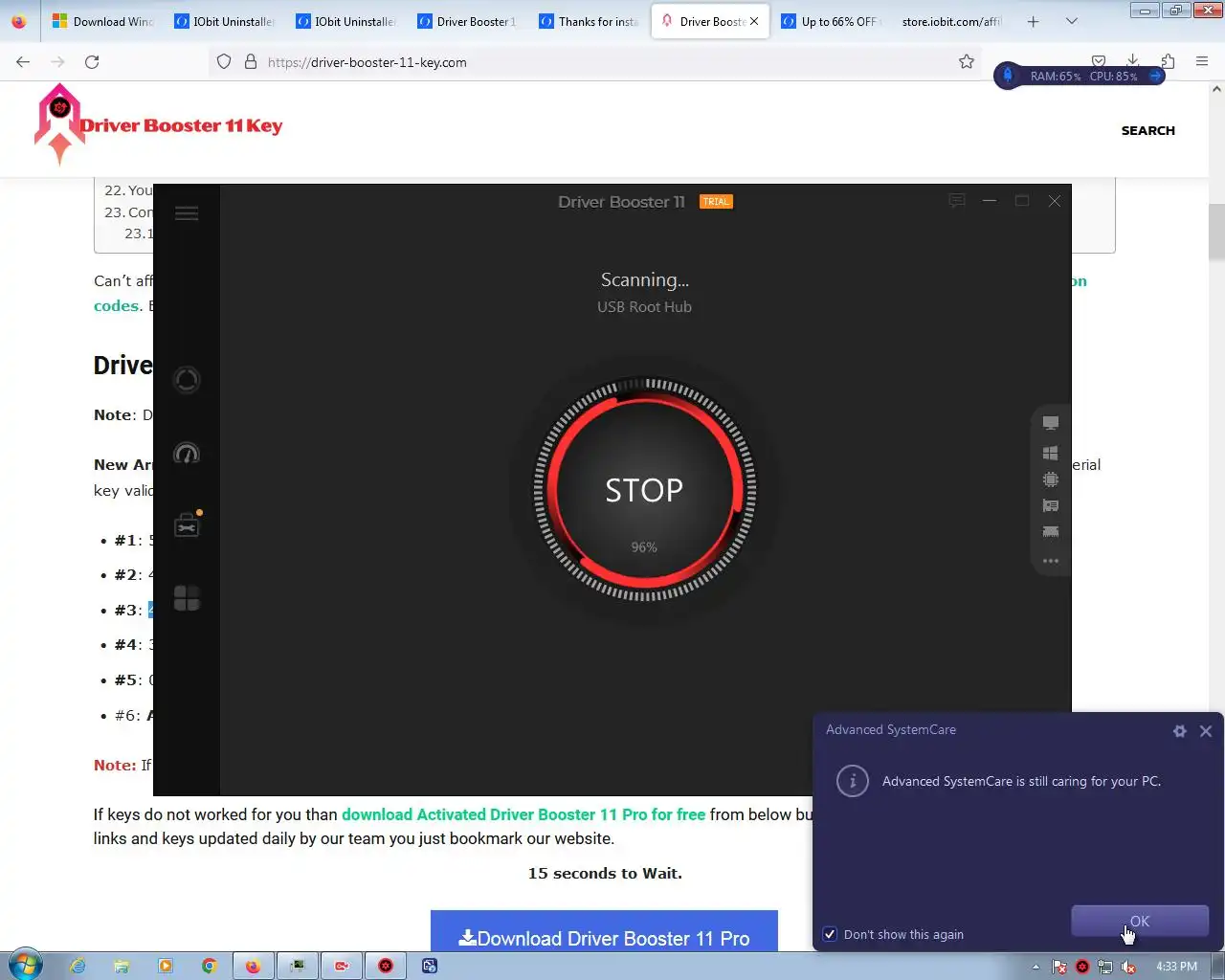1225x980 pixels.
Task: Switch to the Thanks for installing tab
Action: tap(589, 21)
